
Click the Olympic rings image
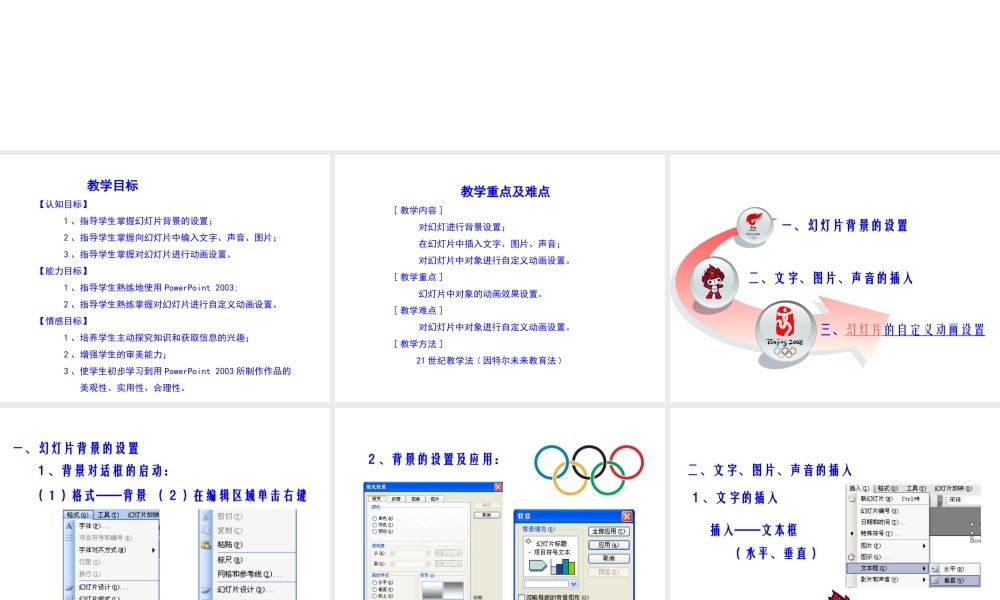point(589,470)
